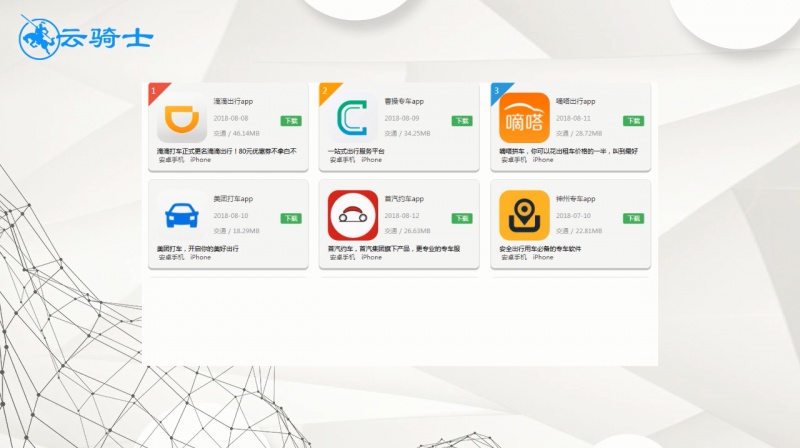Click the date 2018-08-09

402,118
